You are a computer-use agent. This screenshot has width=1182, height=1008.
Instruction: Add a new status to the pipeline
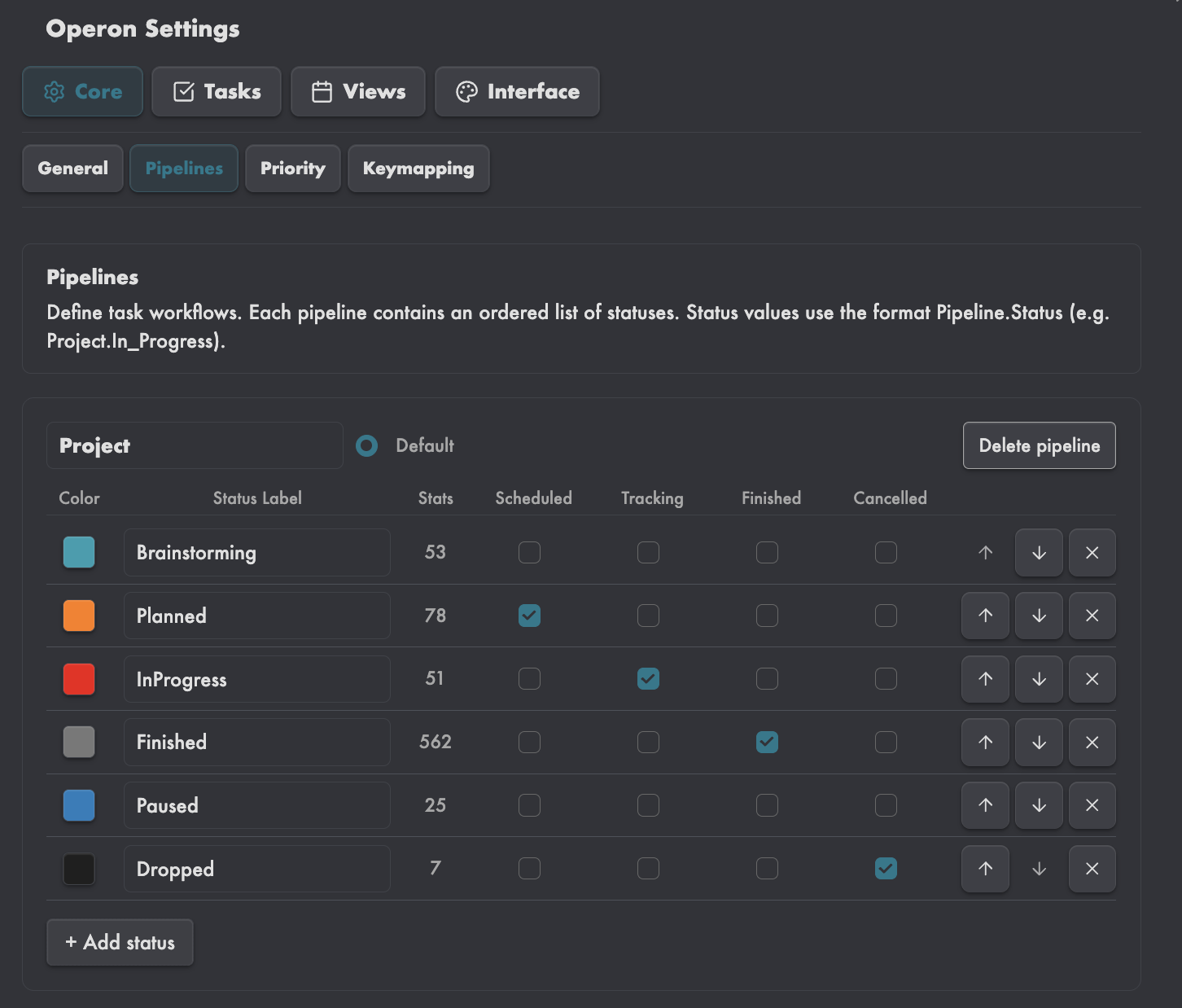pos(120,942)
